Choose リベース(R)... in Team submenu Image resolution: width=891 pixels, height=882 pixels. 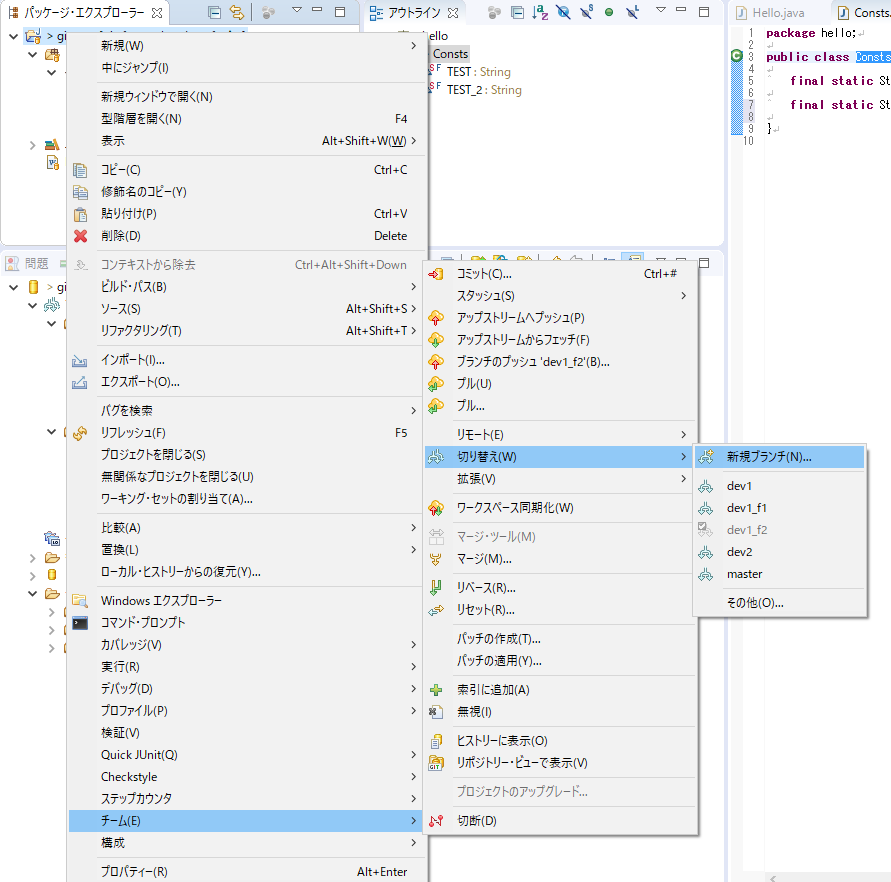pyautogui.click(x=560, y=588)
